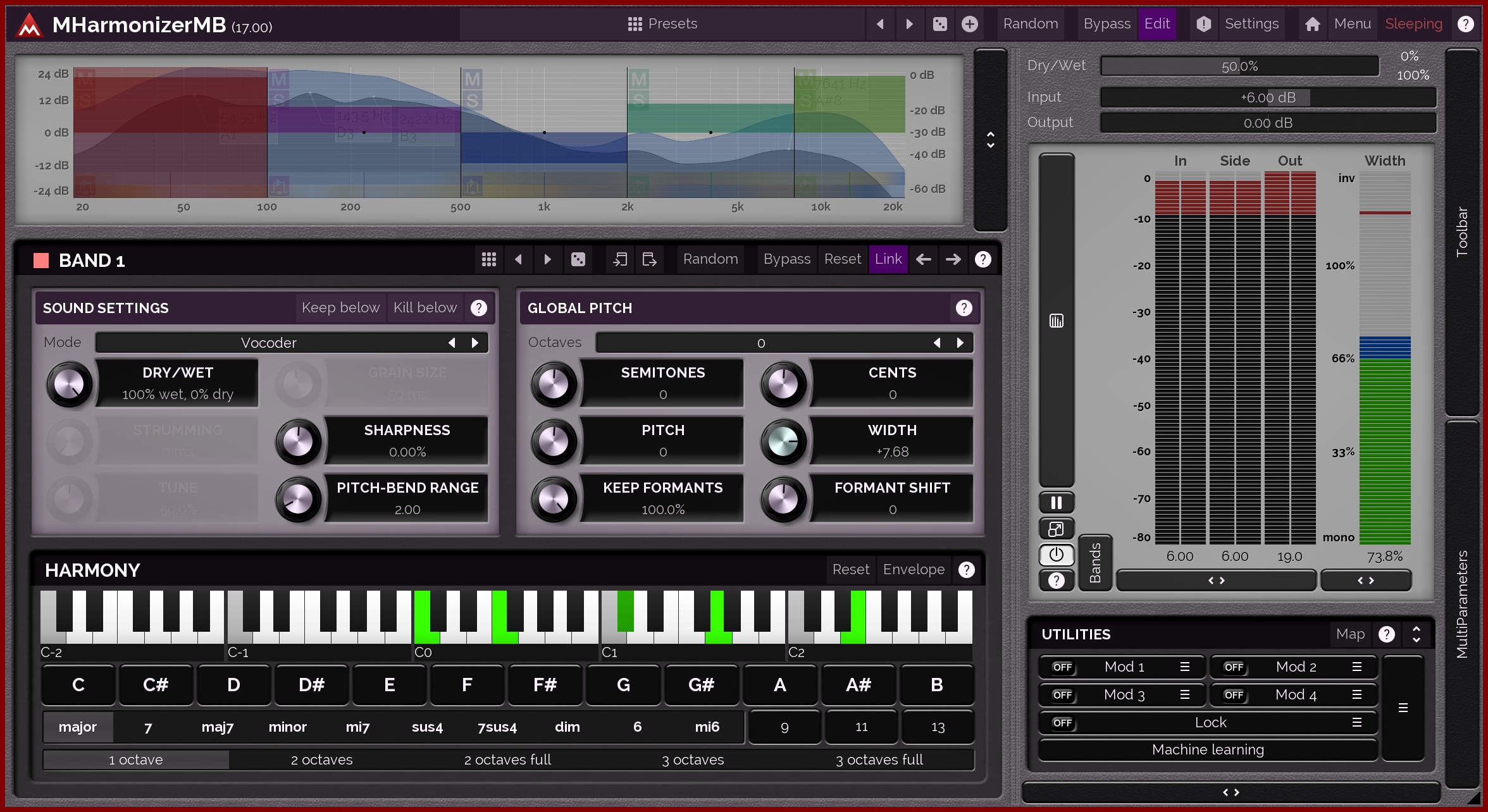Click the random dice icon in top bar
The width and height of the screenshot is (1488, 812).
(x=939, y=24)
